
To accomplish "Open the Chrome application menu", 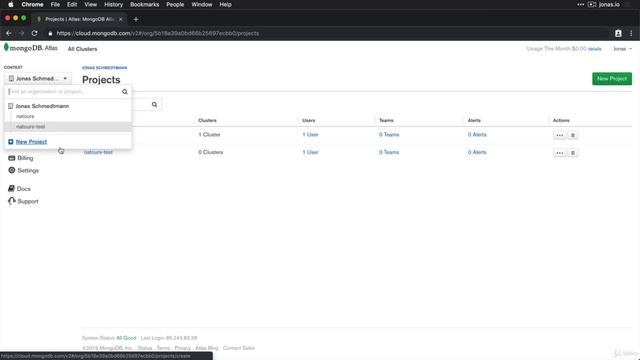I will coord(32,4).
